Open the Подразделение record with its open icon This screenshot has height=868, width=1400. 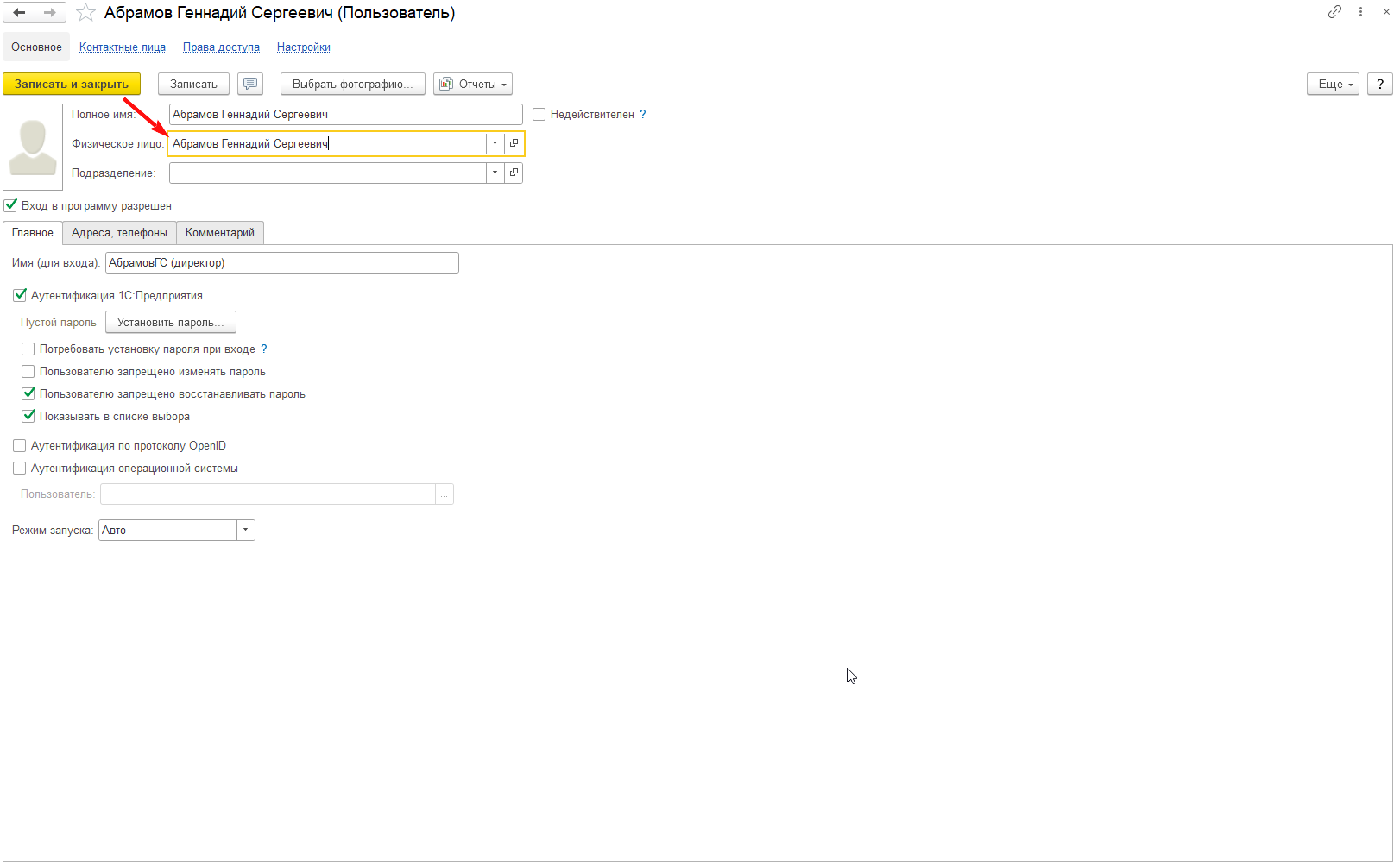pyautogui.click(x=514, y=173)
